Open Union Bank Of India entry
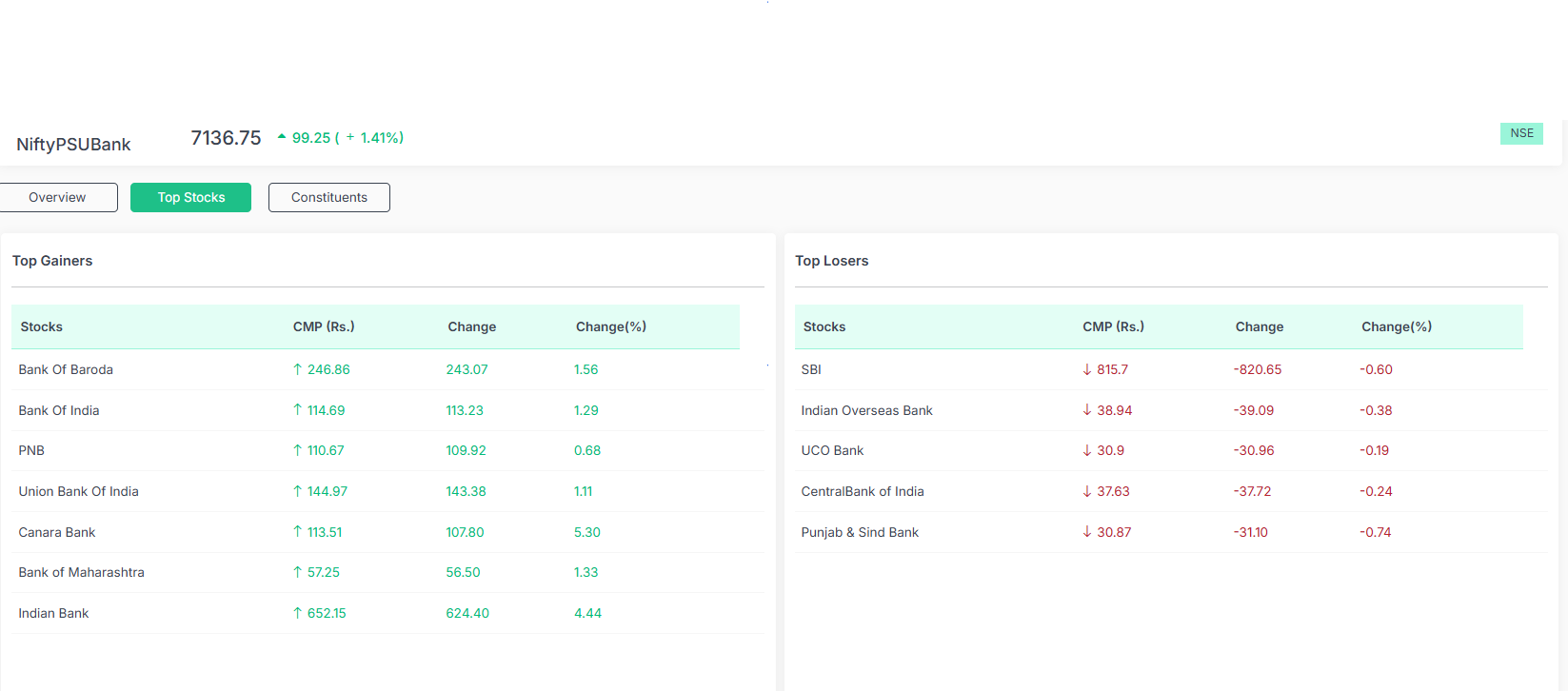The width and height of the screenshot is (1568, 691). pos(78,492)
